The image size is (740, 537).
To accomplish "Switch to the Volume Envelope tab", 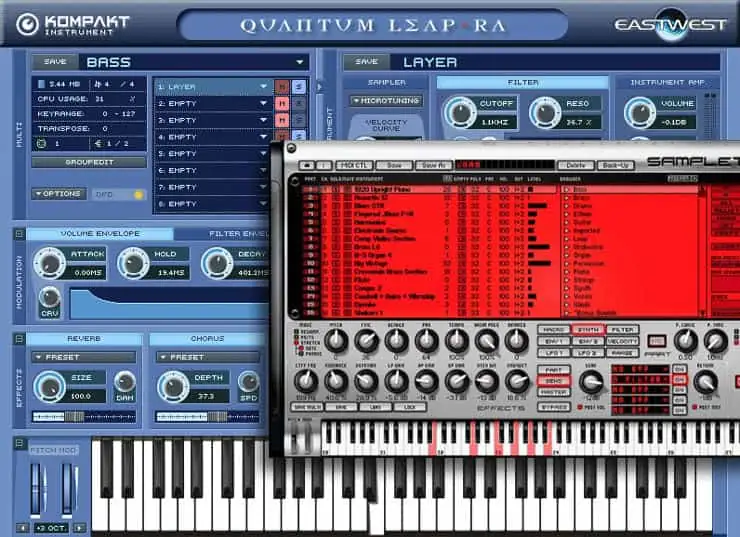I will 100,234.
